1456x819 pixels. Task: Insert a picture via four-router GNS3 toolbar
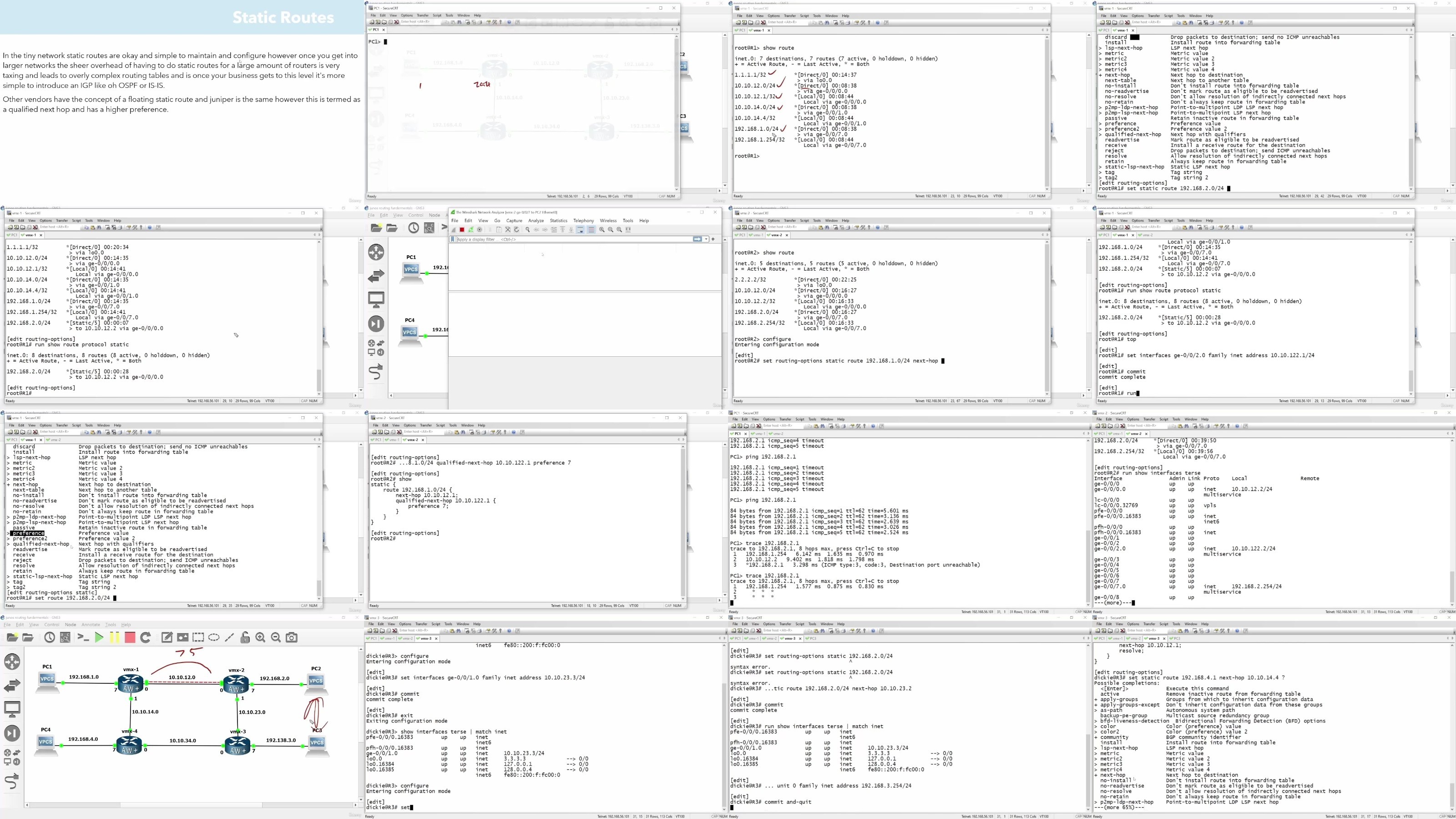tap(182, 637)
